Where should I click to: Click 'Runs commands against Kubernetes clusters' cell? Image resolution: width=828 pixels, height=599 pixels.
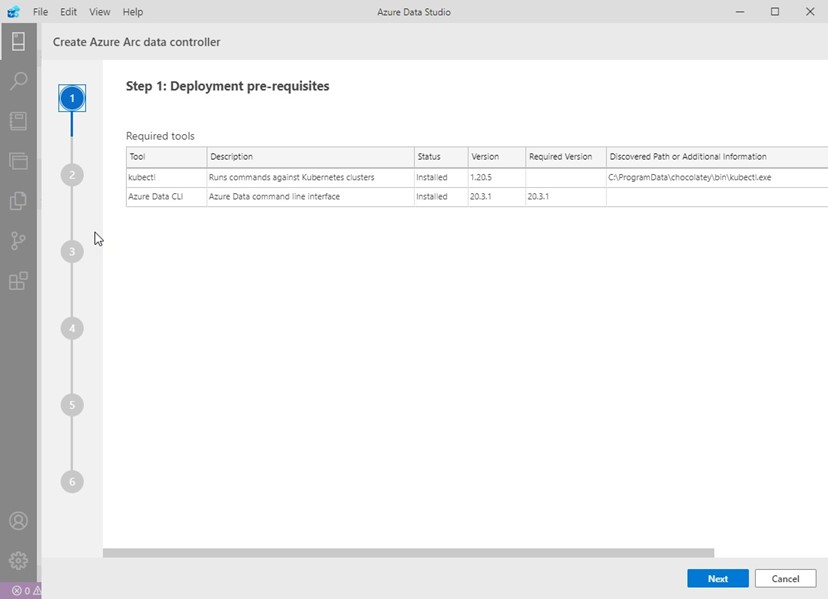point(310,177)
